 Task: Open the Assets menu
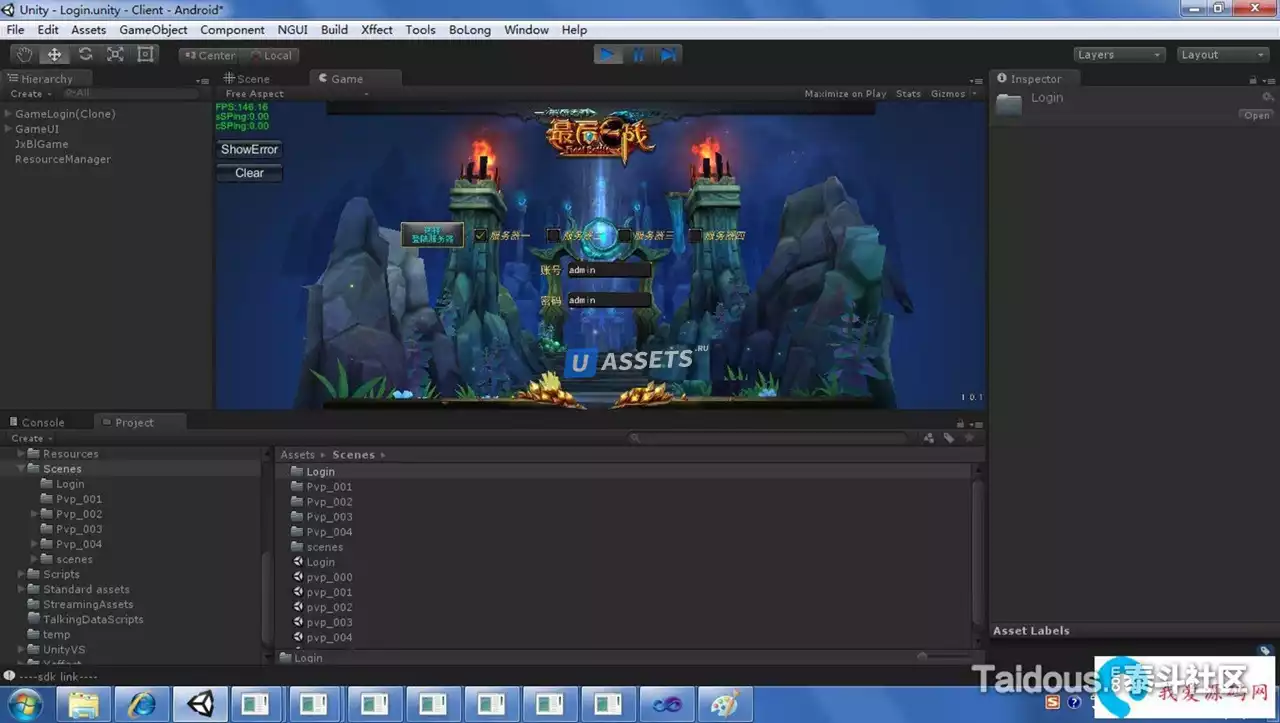88,30
